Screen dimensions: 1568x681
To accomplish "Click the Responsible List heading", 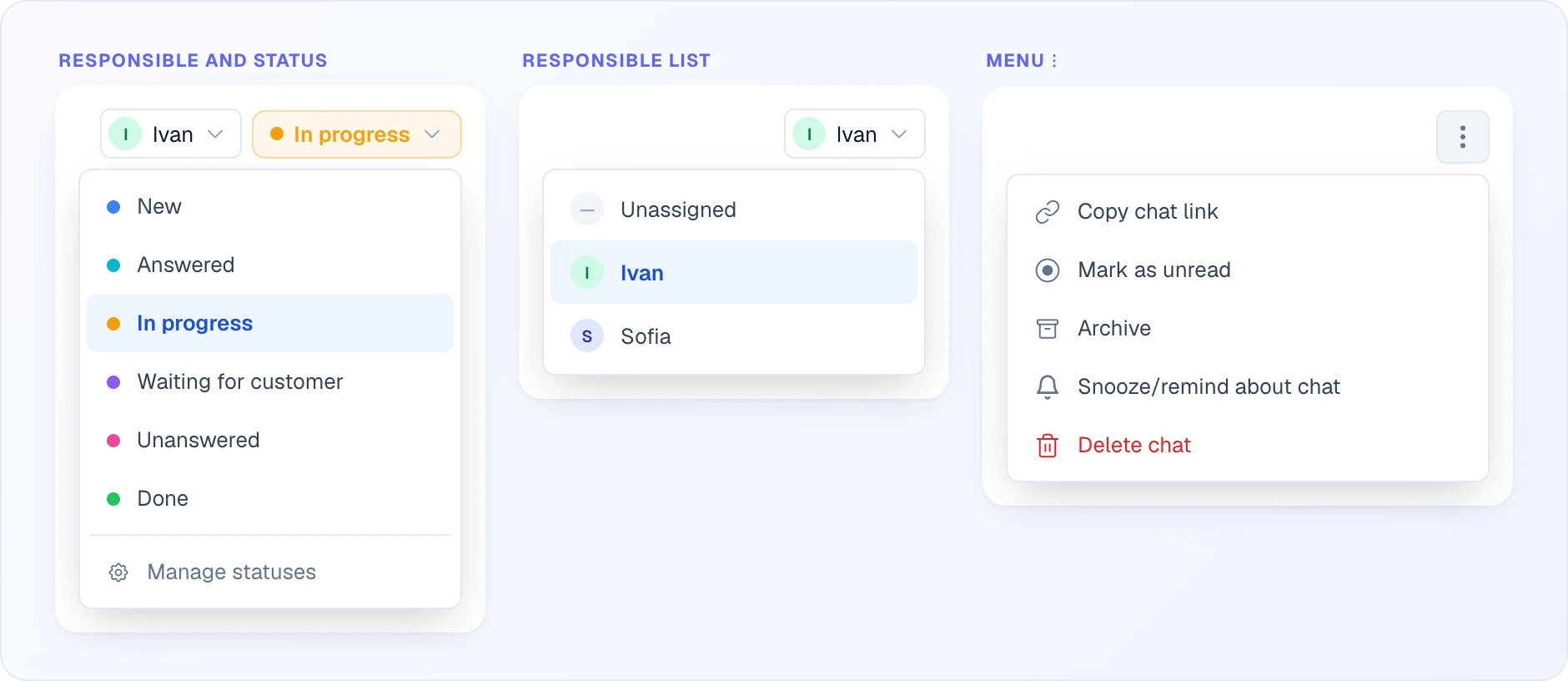I will [616, 61].
